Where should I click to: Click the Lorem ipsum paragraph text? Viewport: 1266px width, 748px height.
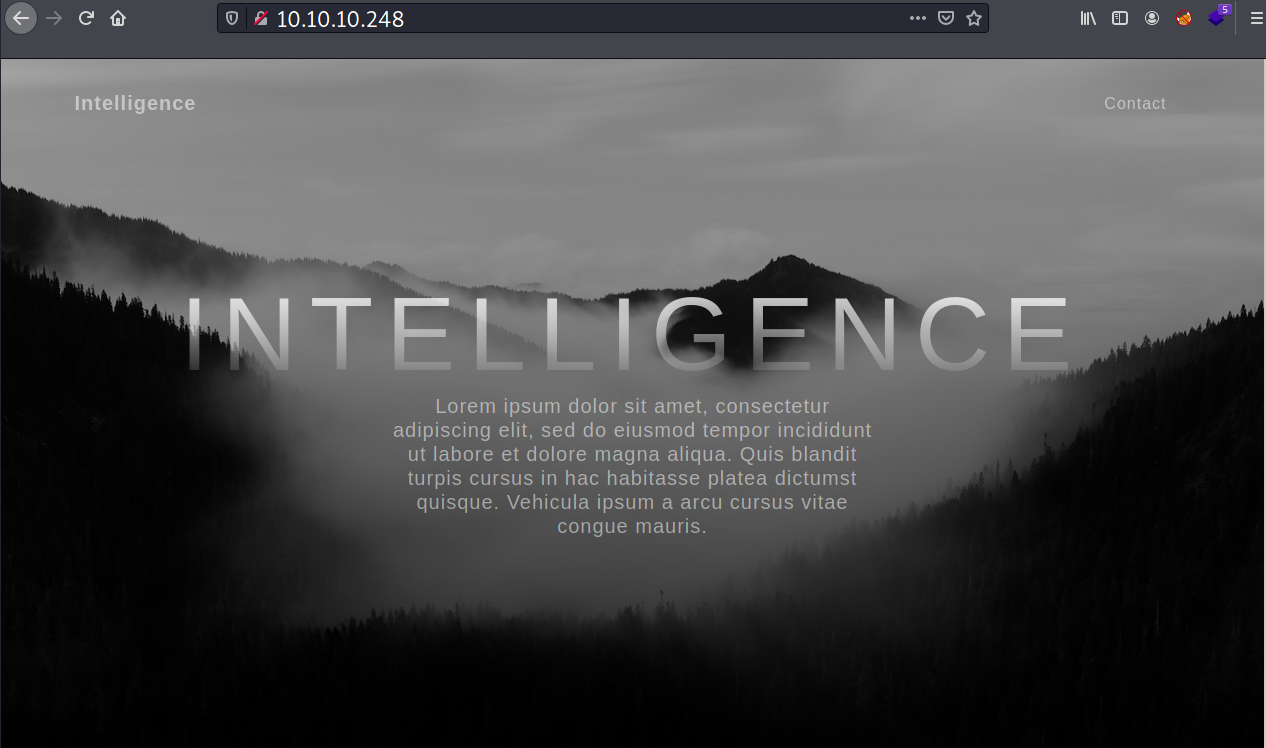click(x=632, y=466)
